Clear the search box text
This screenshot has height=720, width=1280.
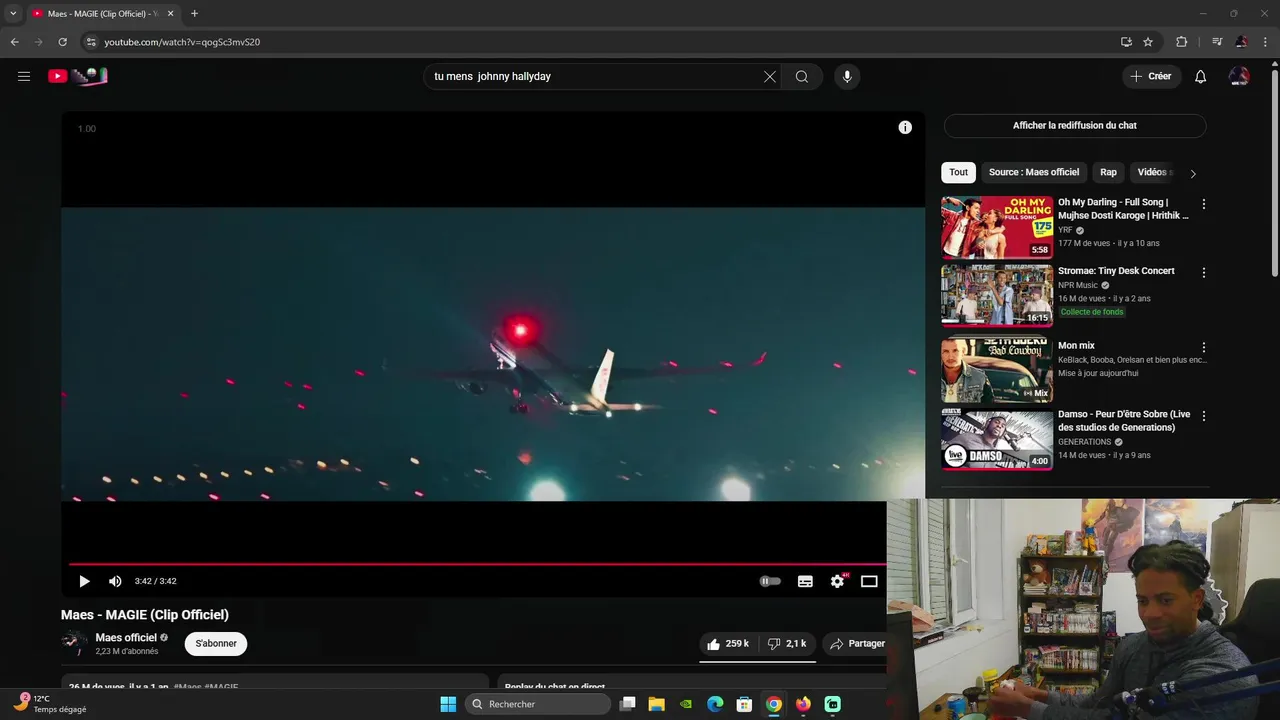[x=769, y=77]
